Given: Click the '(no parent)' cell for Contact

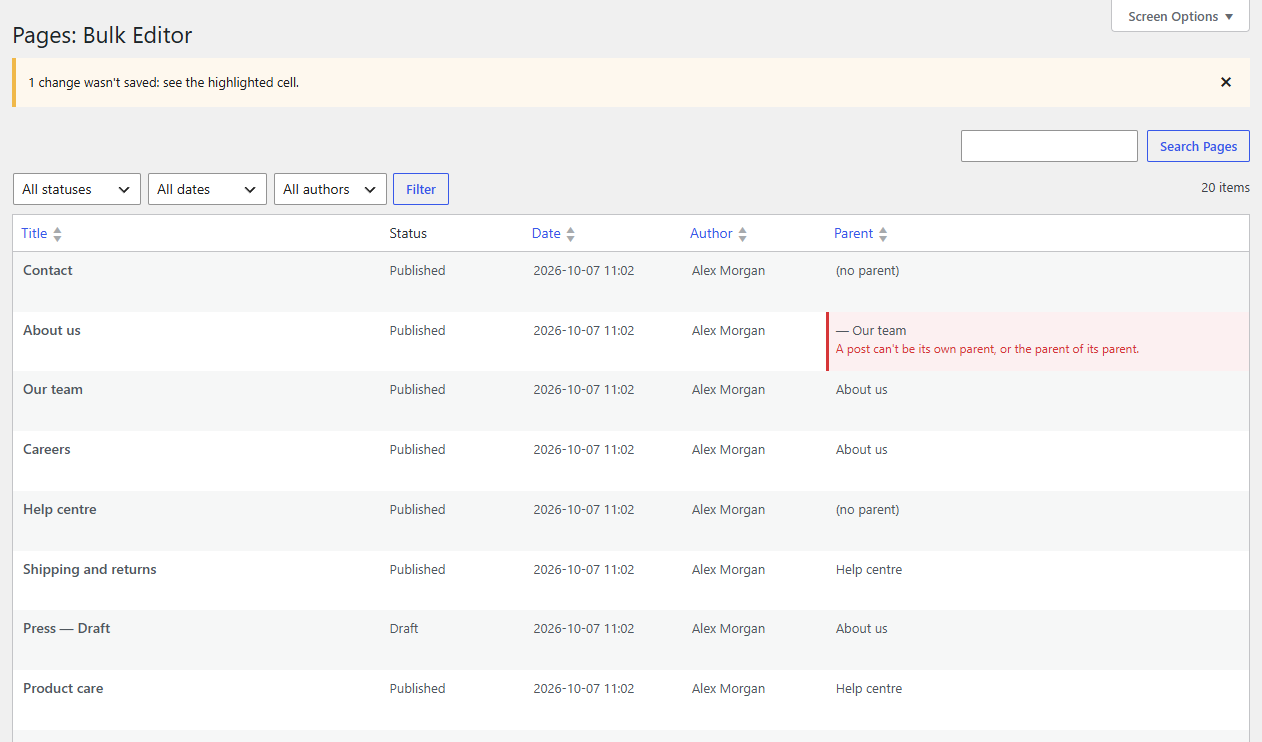Looking at the screenshot, I should click(868, 270).
